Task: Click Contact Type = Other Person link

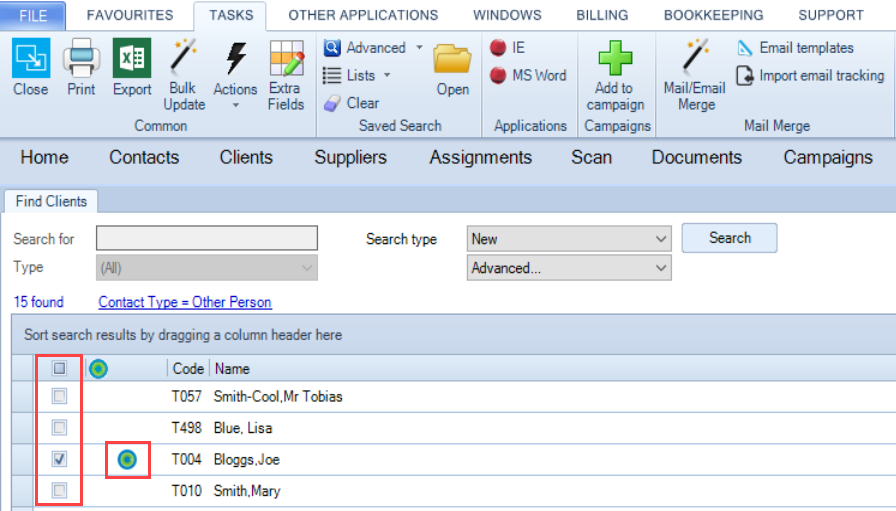Action: click(185, 302)
